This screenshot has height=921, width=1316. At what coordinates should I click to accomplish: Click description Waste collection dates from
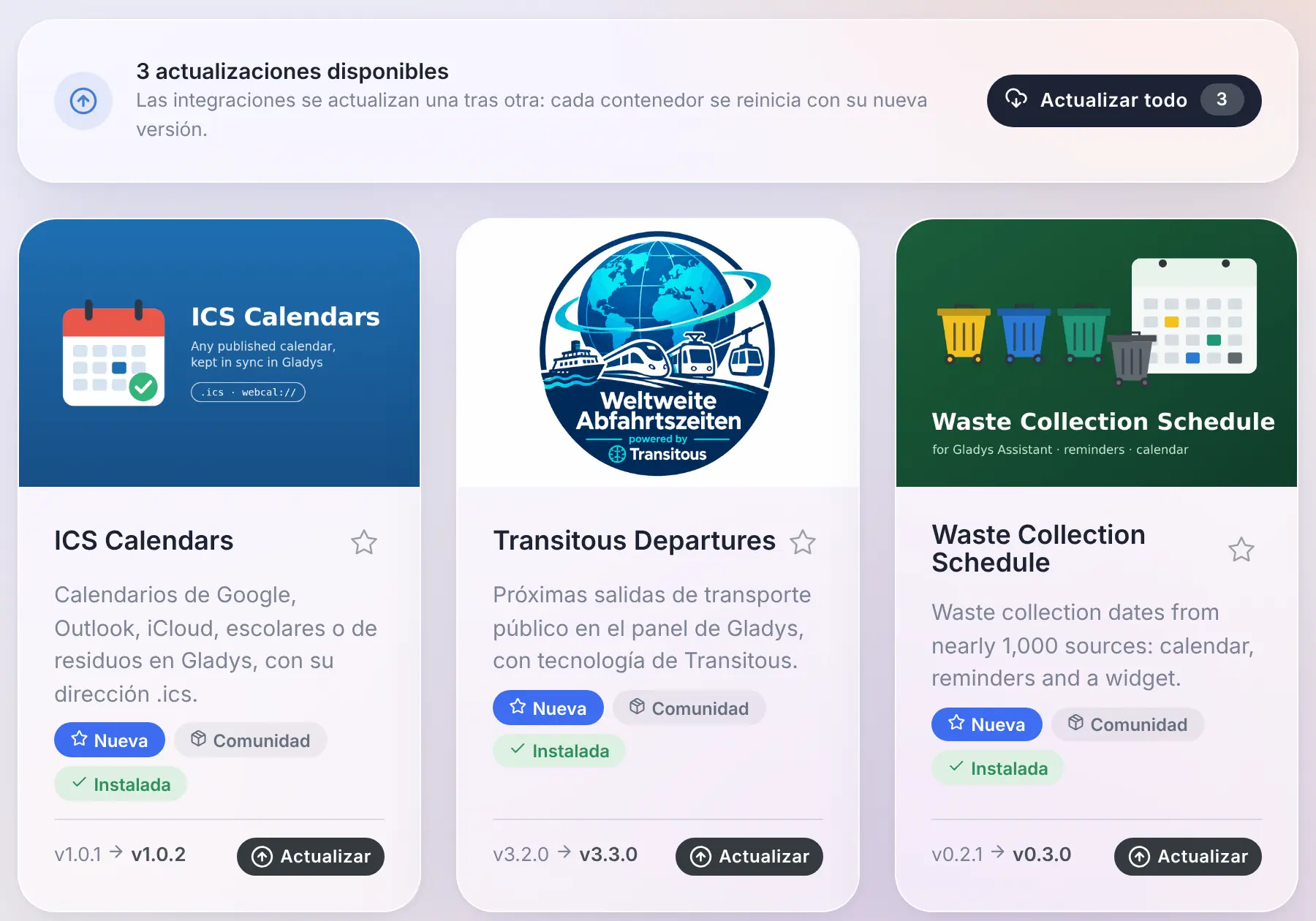(1093, 645)
